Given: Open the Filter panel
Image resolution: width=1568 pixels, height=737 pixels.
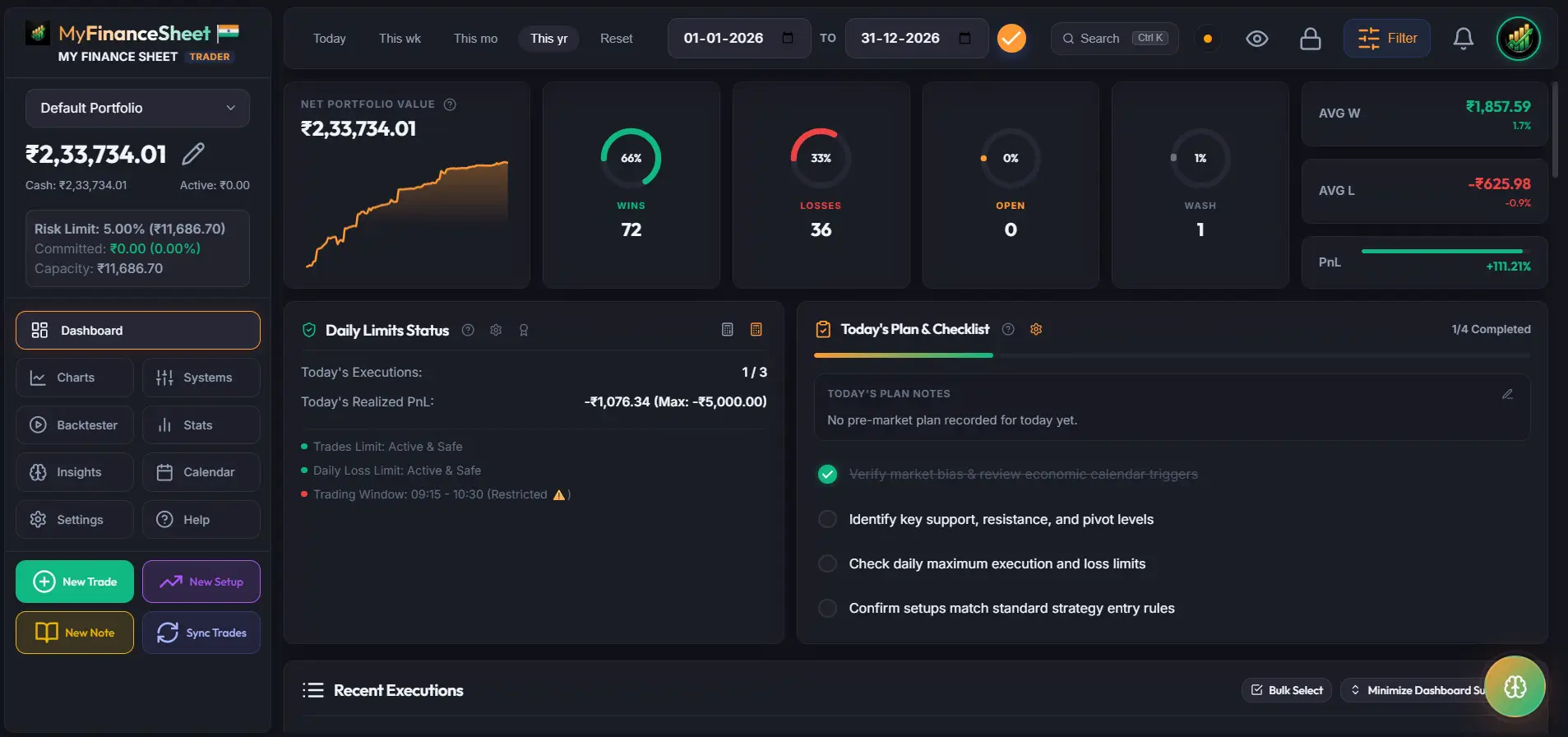Looking at the screenshot, I should tap(1387, 38).
